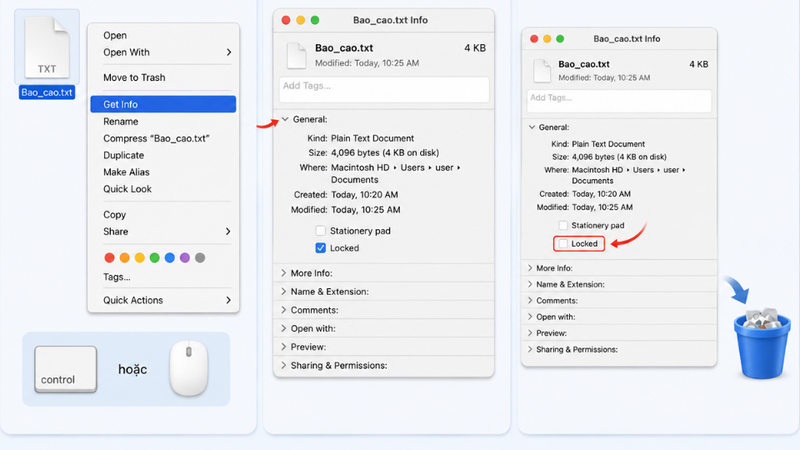Apply the blue tag color
Image resolution: width=800 pixels, height=450 pixels.
pyautogui.click(x=170, y=258)
